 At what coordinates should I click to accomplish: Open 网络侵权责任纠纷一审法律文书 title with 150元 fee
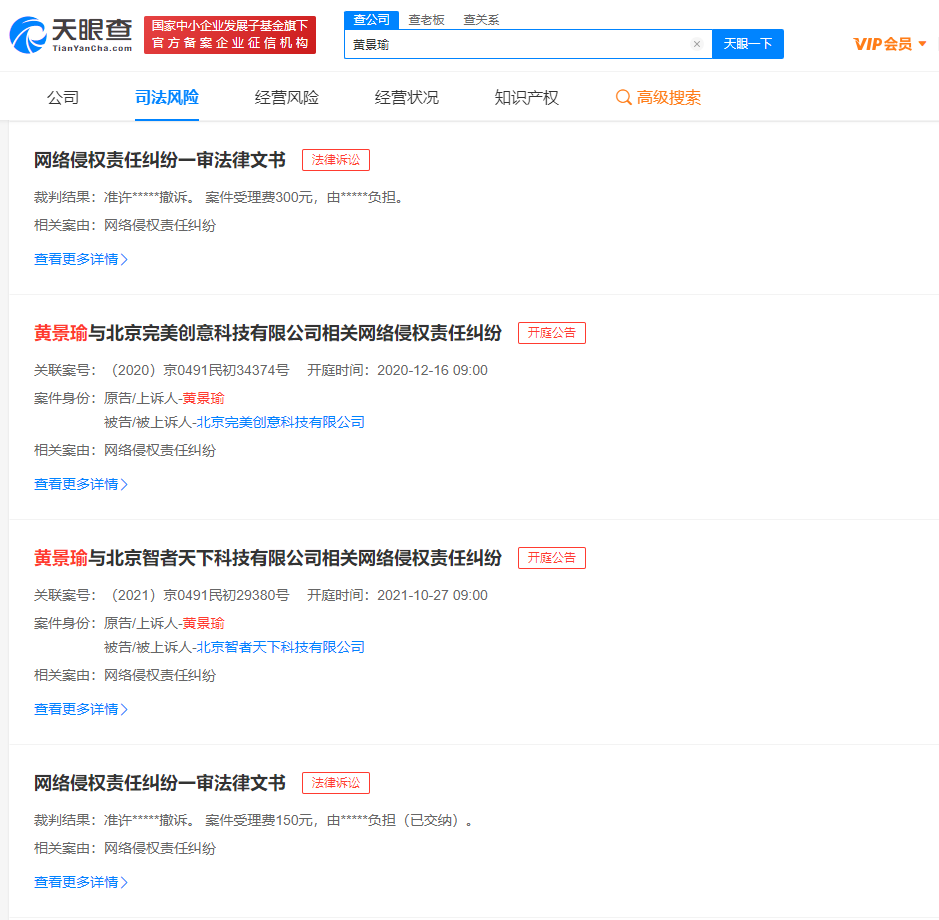159,783
